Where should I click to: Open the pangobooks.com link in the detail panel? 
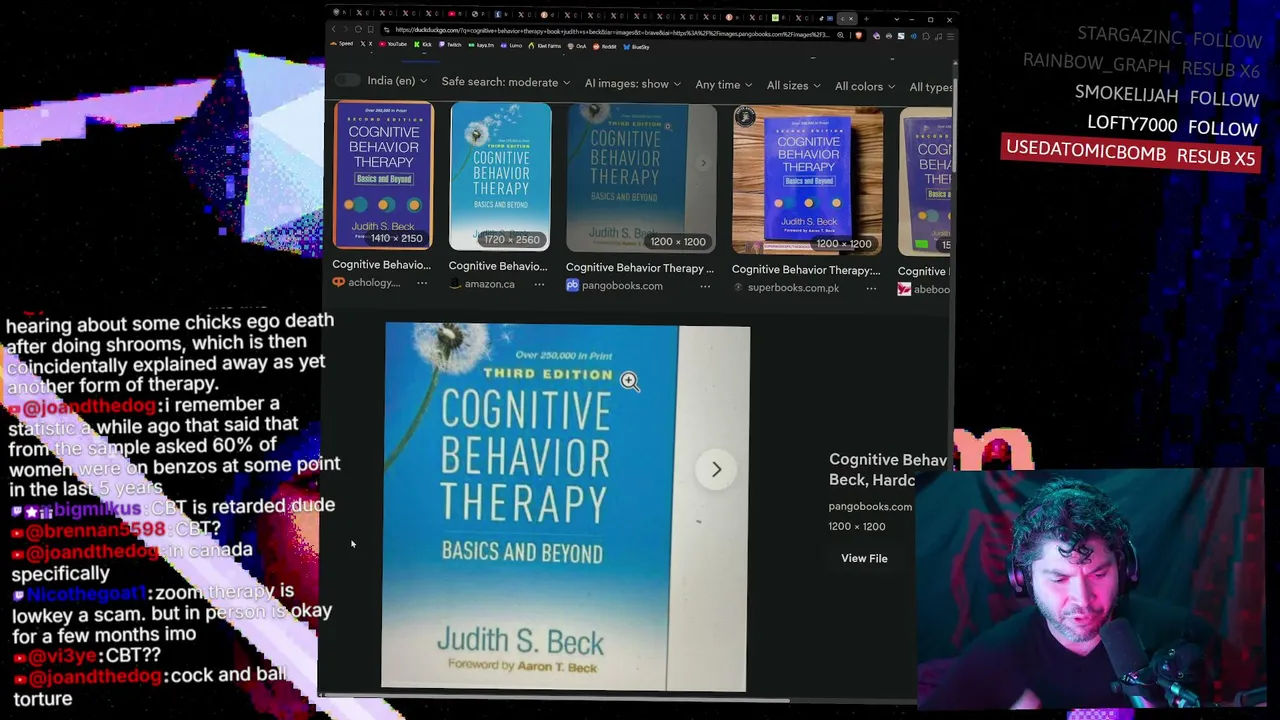click(x=870, y=507)
